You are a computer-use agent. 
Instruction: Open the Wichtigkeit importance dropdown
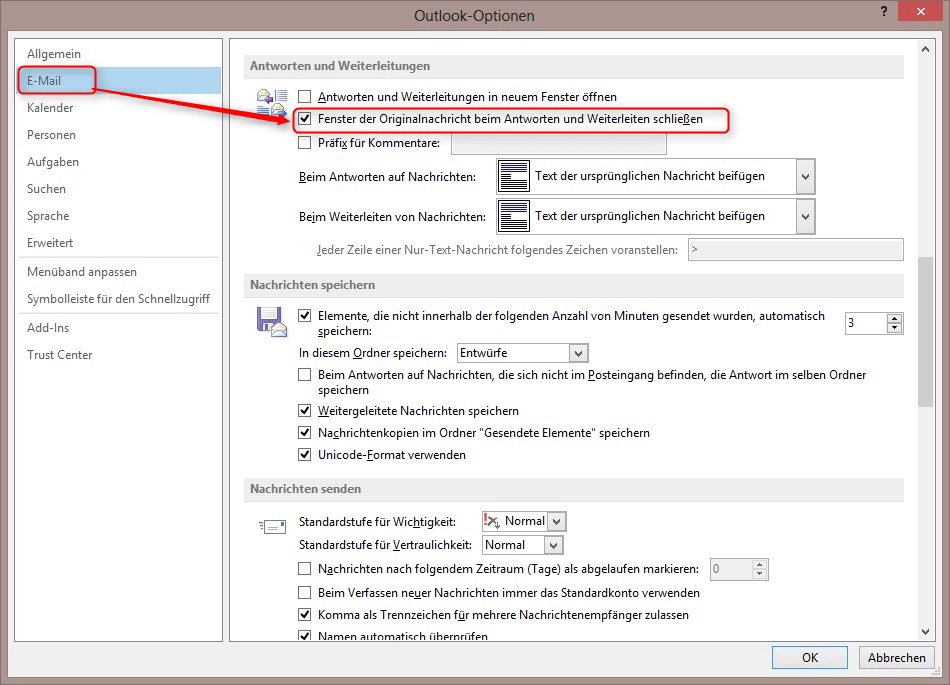pyautogui.click(x=557, y=521)
